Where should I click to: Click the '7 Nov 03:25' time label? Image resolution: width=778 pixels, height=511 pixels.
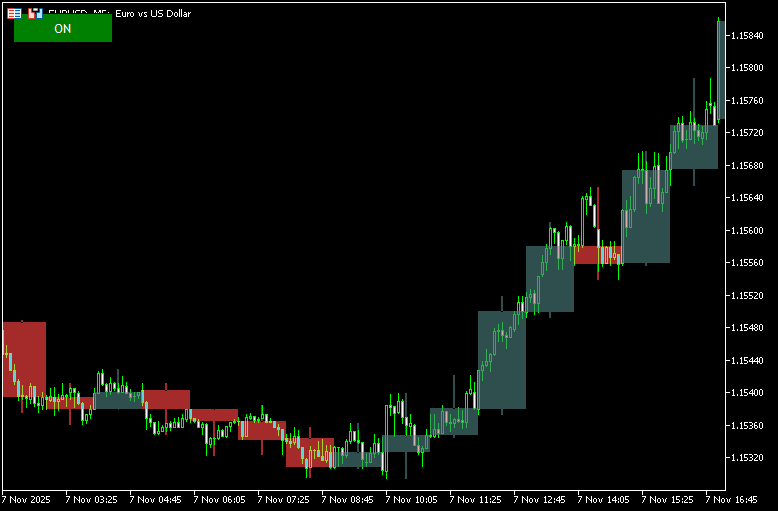tap(91, 498)
